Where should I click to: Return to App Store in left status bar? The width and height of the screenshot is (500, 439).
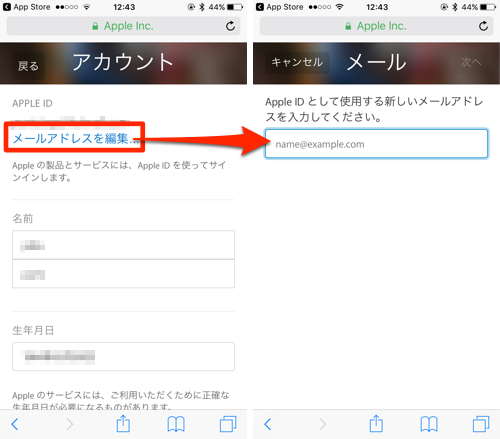coord(27,7)
